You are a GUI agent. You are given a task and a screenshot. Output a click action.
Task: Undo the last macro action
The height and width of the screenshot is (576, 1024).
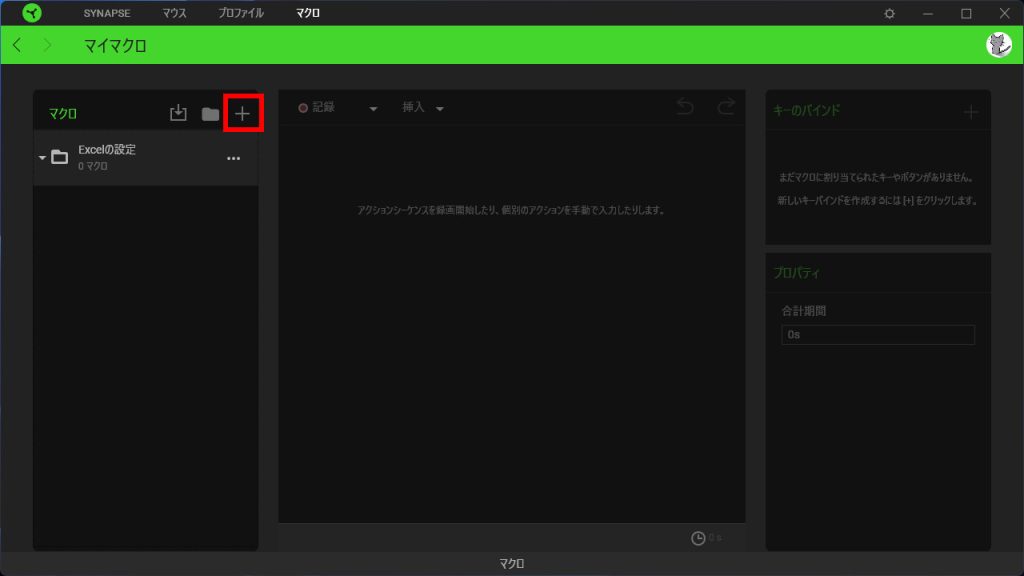coord(685,106)
